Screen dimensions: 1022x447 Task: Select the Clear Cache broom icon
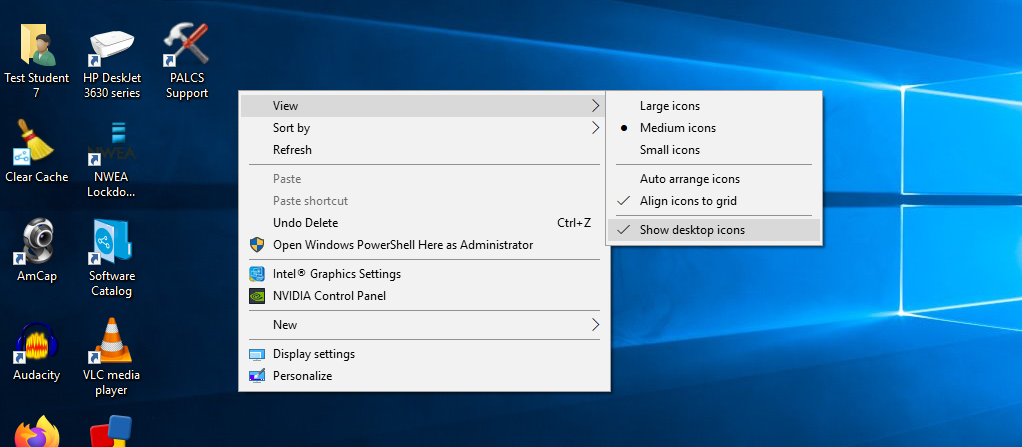(36, 146)
